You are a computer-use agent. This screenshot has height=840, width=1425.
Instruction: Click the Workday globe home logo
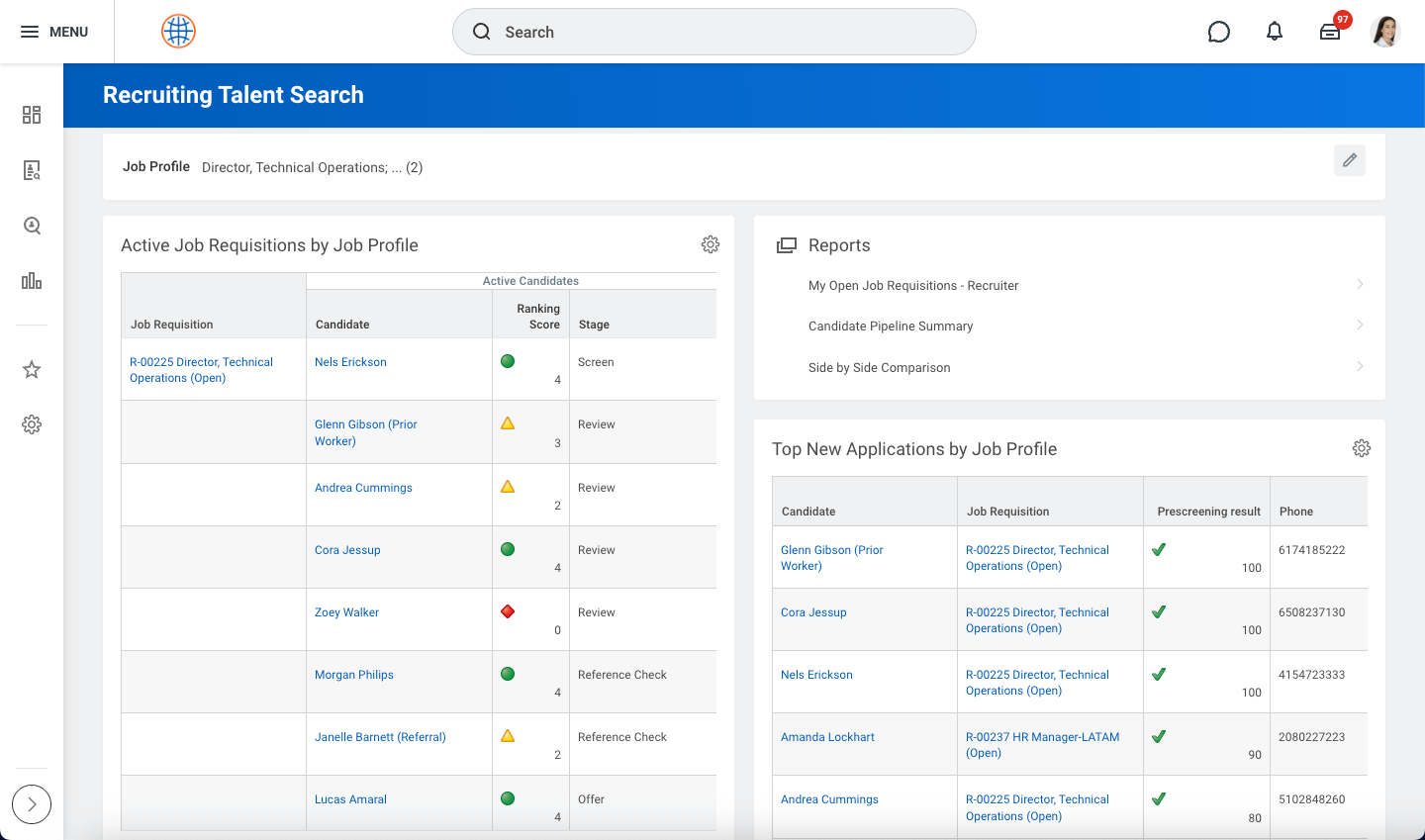click(178, 32)
